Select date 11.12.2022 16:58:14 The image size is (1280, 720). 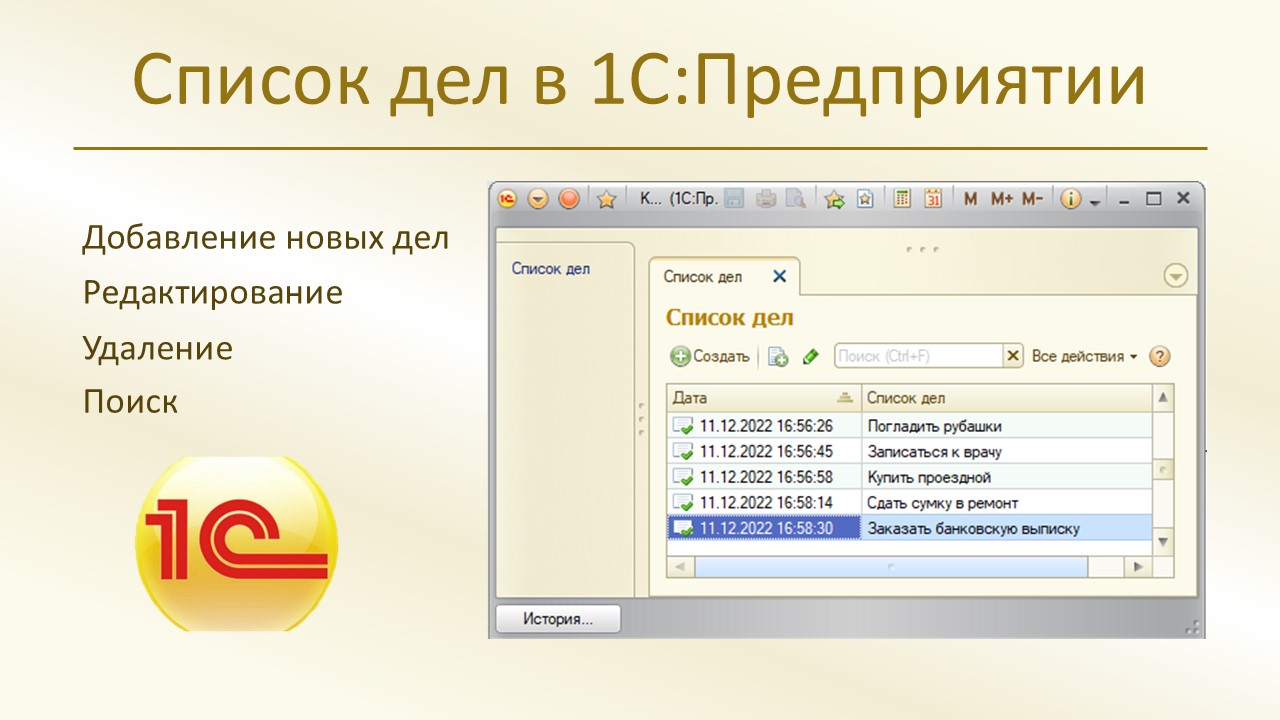point(766,502)
